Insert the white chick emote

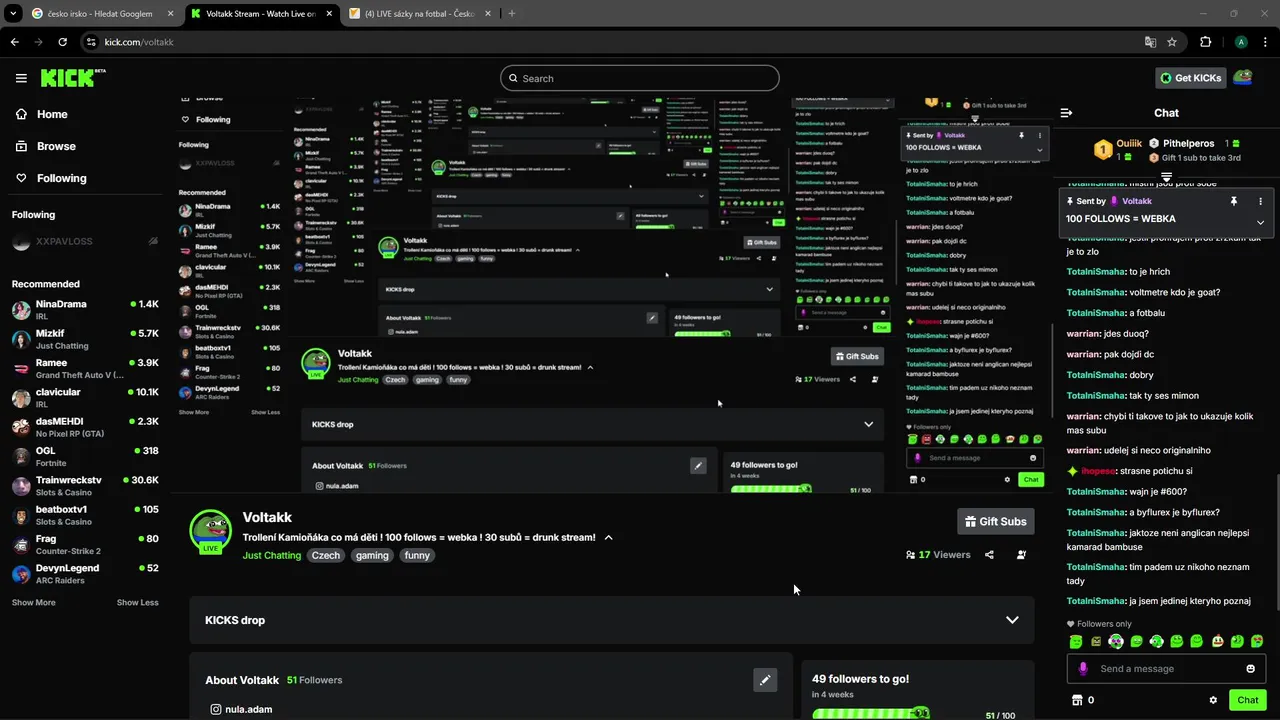pyautogui.click(x=1217, y=641)
